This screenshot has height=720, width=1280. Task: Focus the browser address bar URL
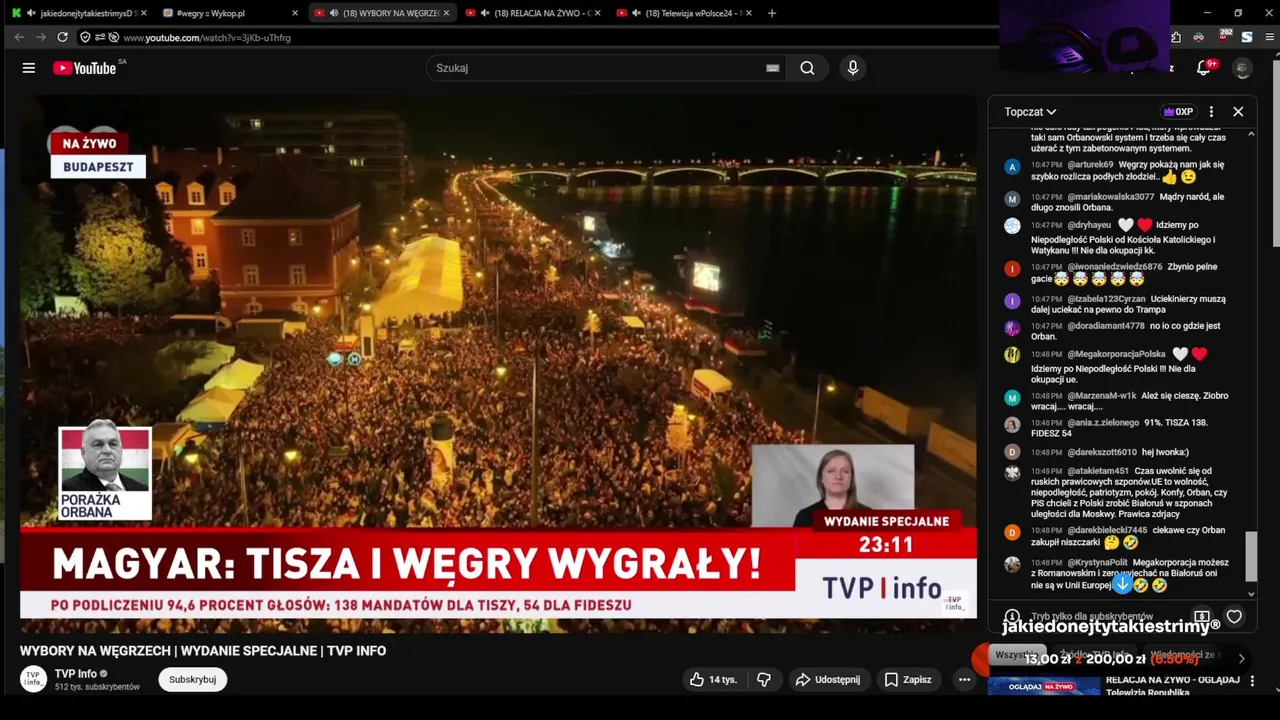point(207,37)
